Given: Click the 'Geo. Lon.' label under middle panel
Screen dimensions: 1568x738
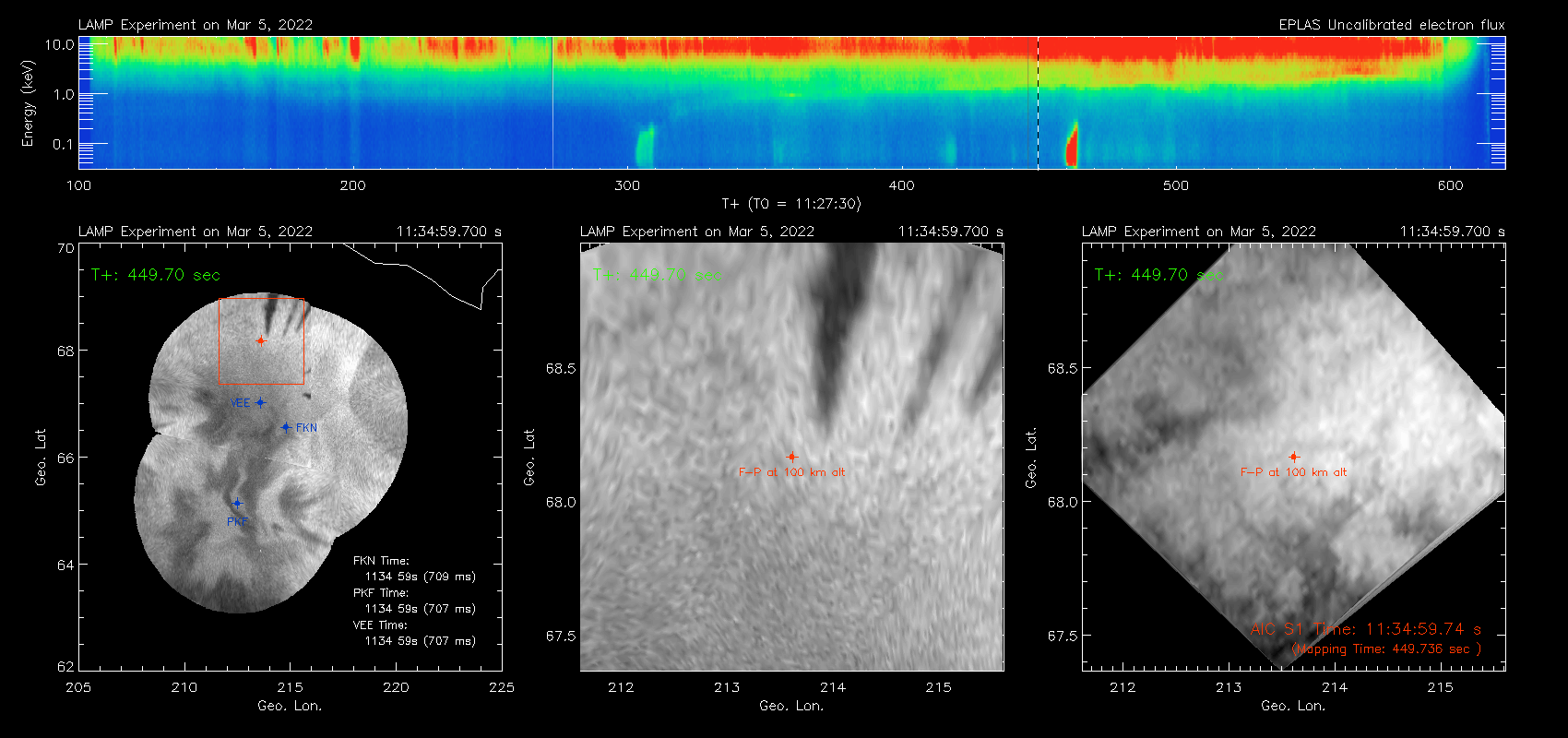Looking at the screenshot, I should [x=791, y=706].
